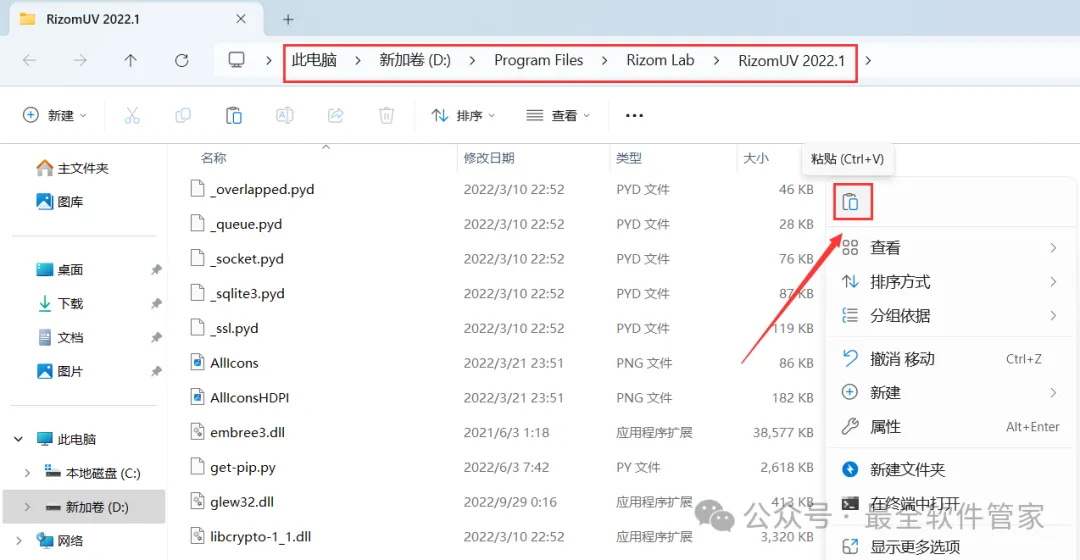This screenshot has width=1080, height=560.
Task: Open View (查看) submenu in context menu
Action: point(951,248)
